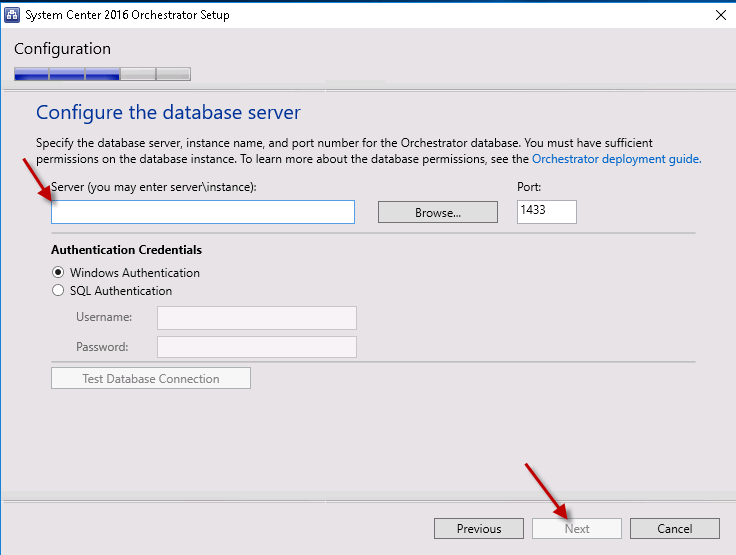Click the "Port:" label text
This screenshot has width=736, height=555.
[x=529, y=187]
